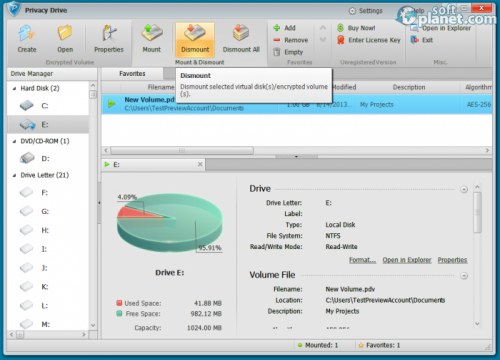The image size is (500, 360).
Task: Click the Mounted: 1 status indicator
Action: pos(318,345)
